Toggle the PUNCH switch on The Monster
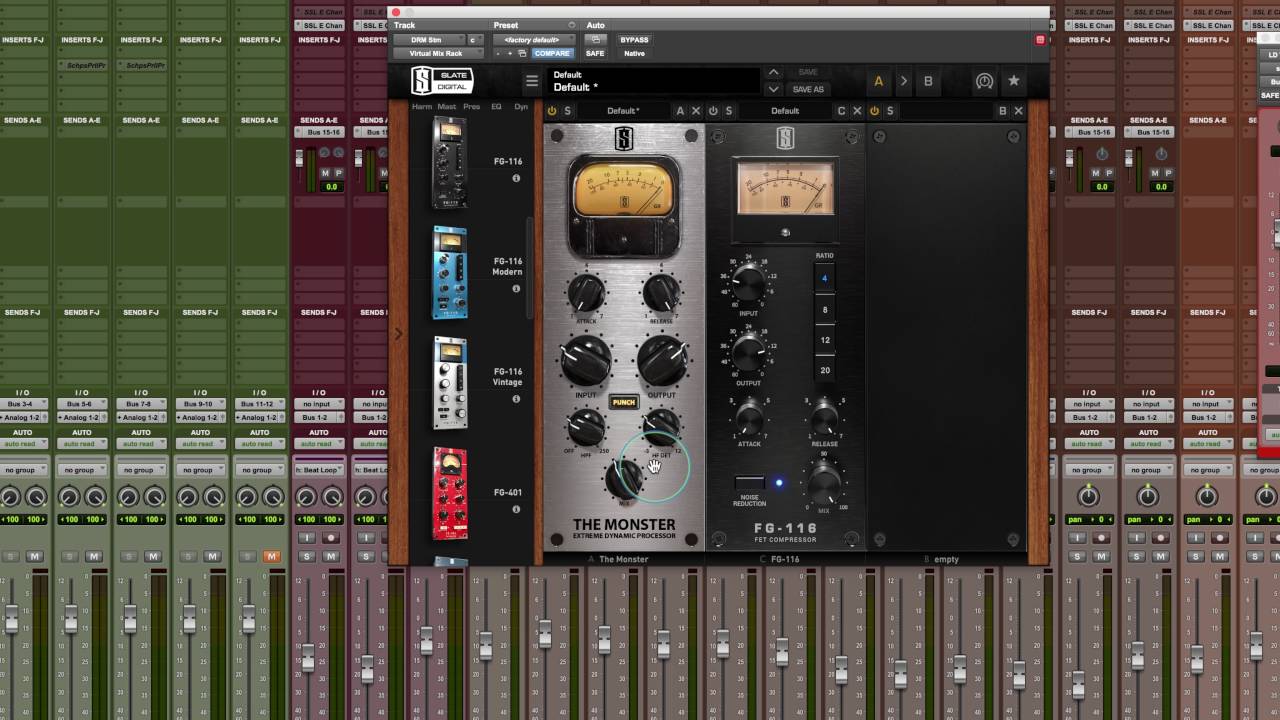This screenshot has width=1280, height=720. (x=624, y=402)
